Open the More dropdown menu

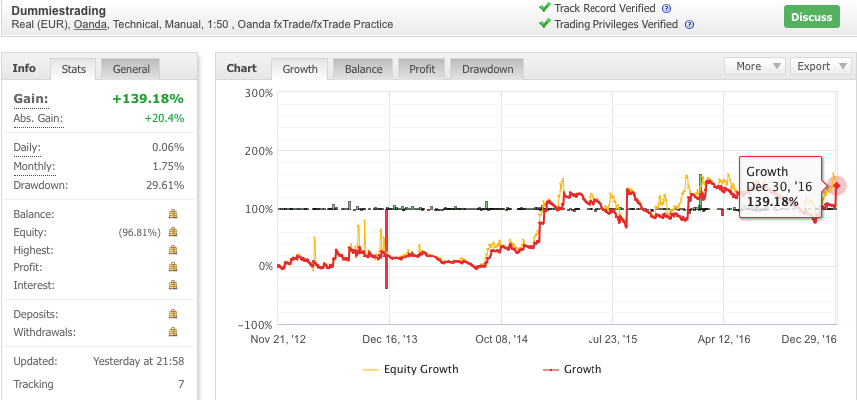(755, 67)
